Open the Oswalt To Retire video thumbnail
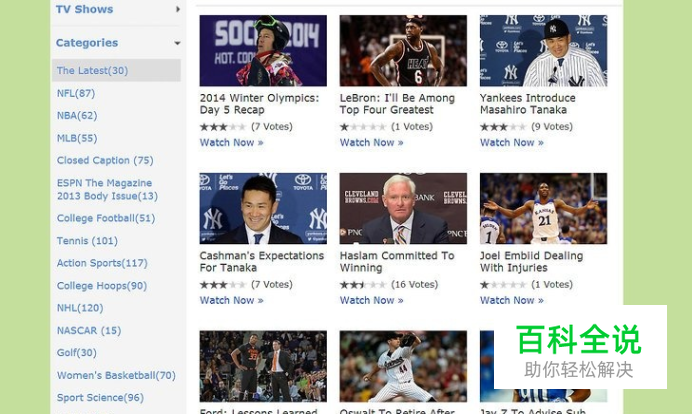 [x=403, y=366]
